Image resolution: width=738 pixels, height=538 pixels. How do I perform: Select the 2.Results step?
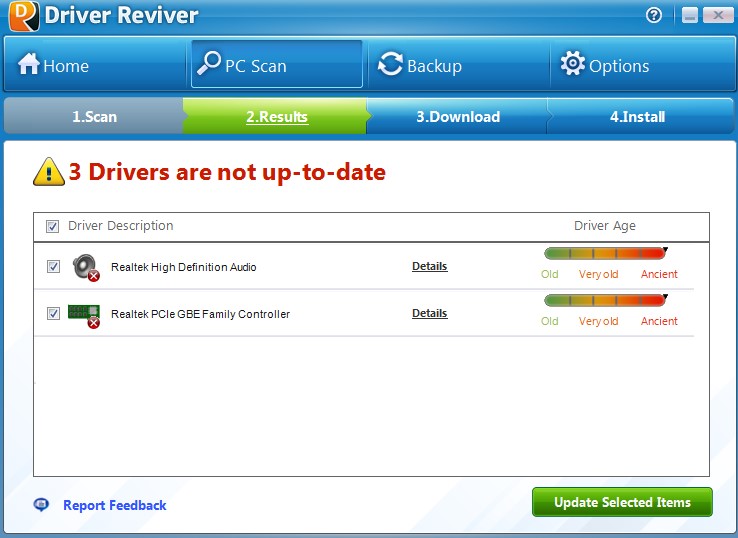click(277, 116)
